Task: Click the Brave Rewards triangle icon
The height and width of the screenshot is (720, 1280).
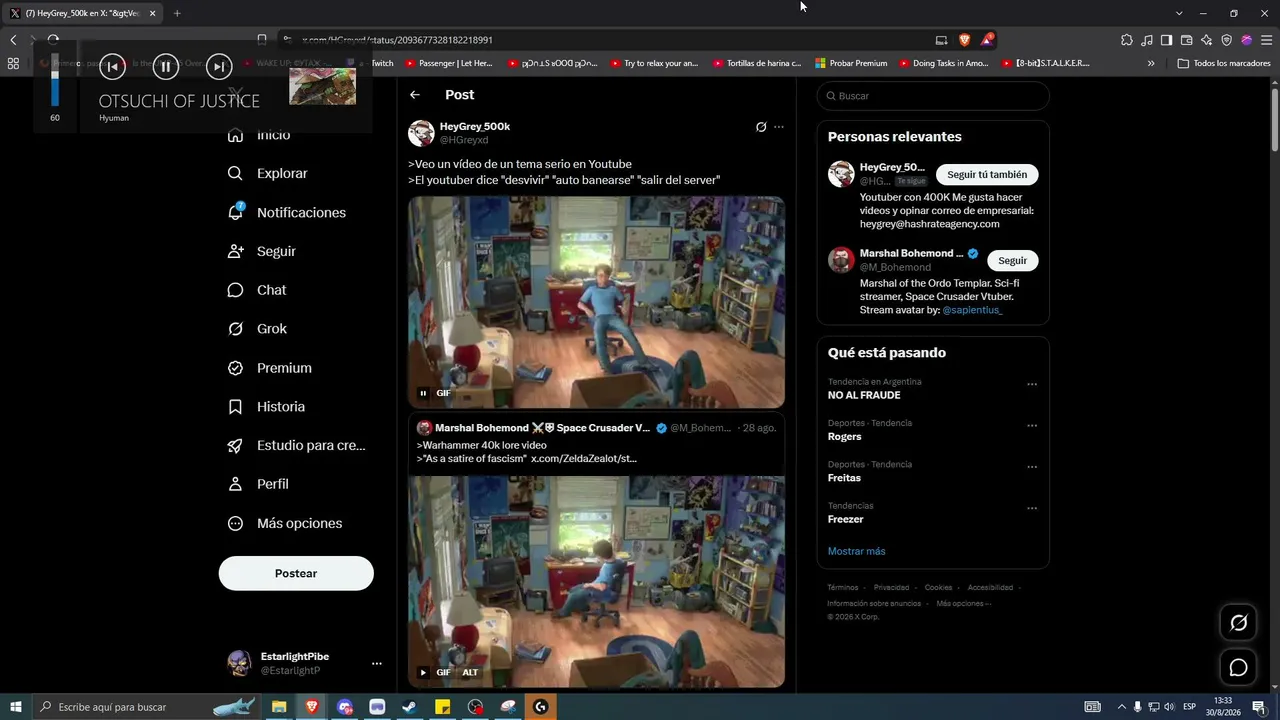Action: 987,40
